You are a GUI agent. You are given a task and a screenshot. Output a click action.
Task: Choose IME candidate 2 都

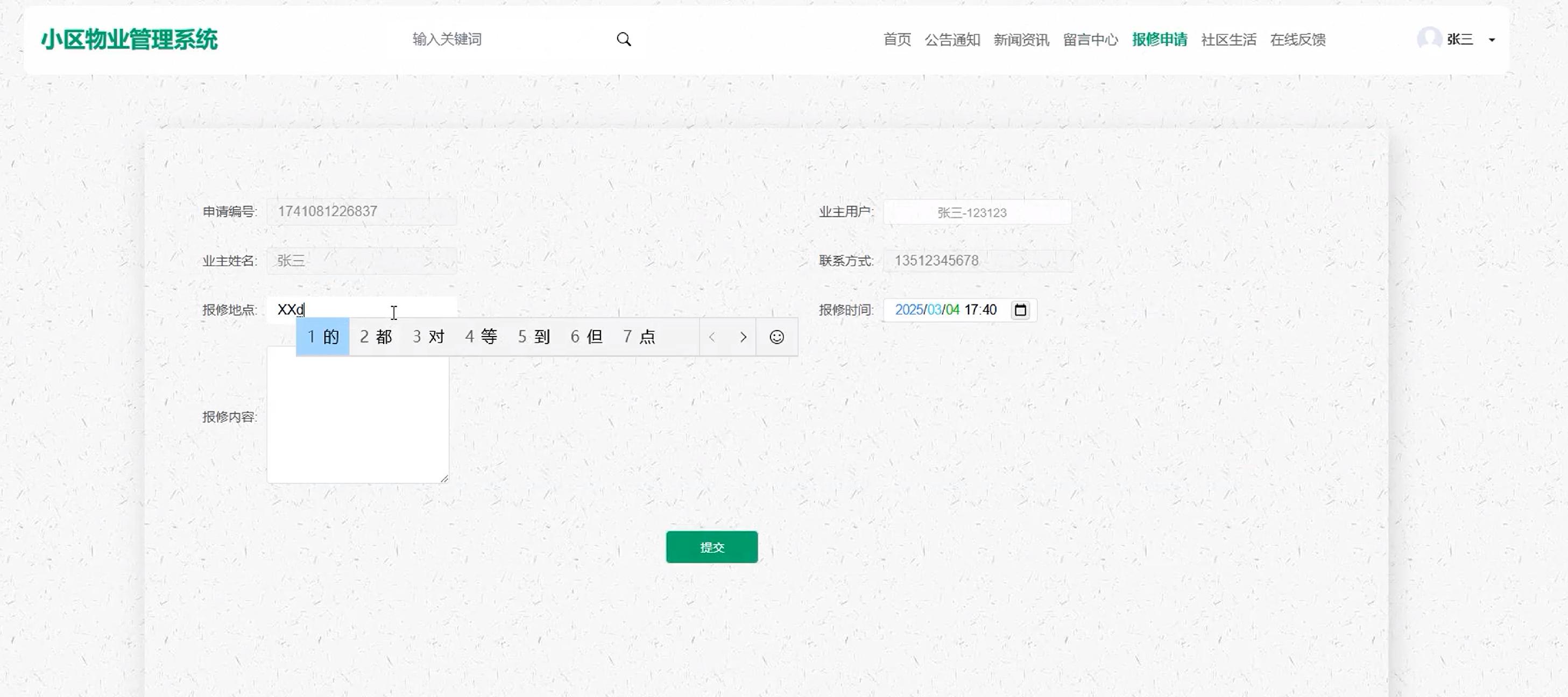click(376, 337)
